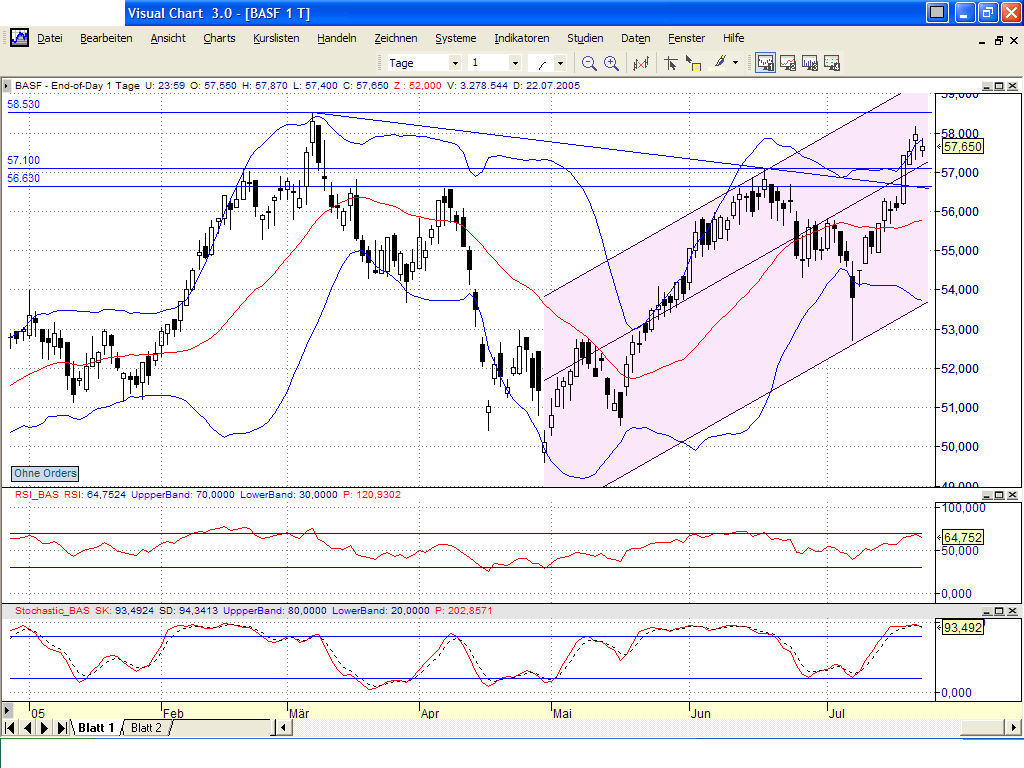Switch to the Blatt 2 tab
The height and width of the screenshot is (768, 1024).
point(146,728)
